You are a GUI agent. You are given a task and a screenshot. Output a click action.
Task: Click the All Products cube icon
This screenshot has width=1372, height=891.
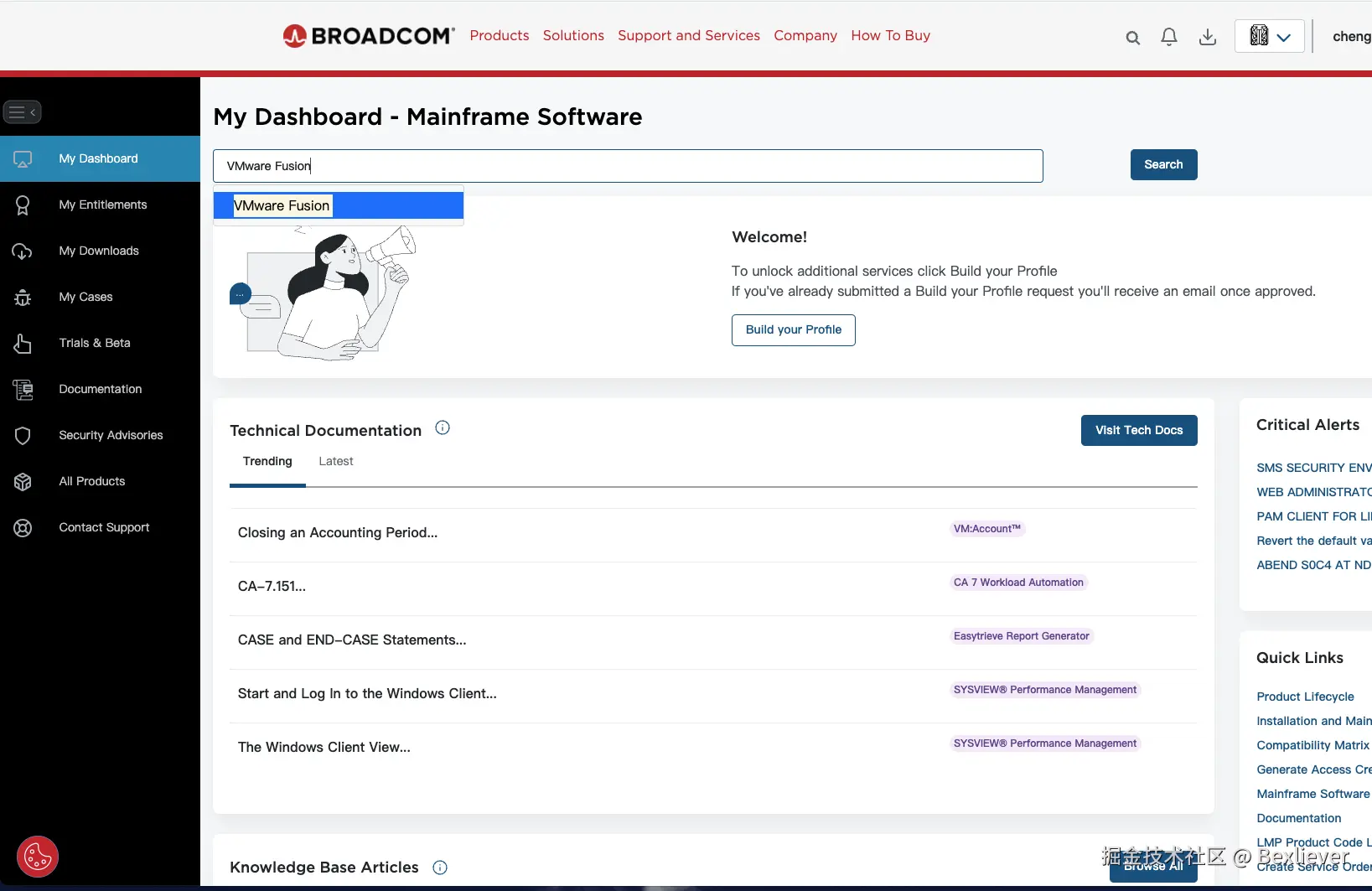point(23,481)
